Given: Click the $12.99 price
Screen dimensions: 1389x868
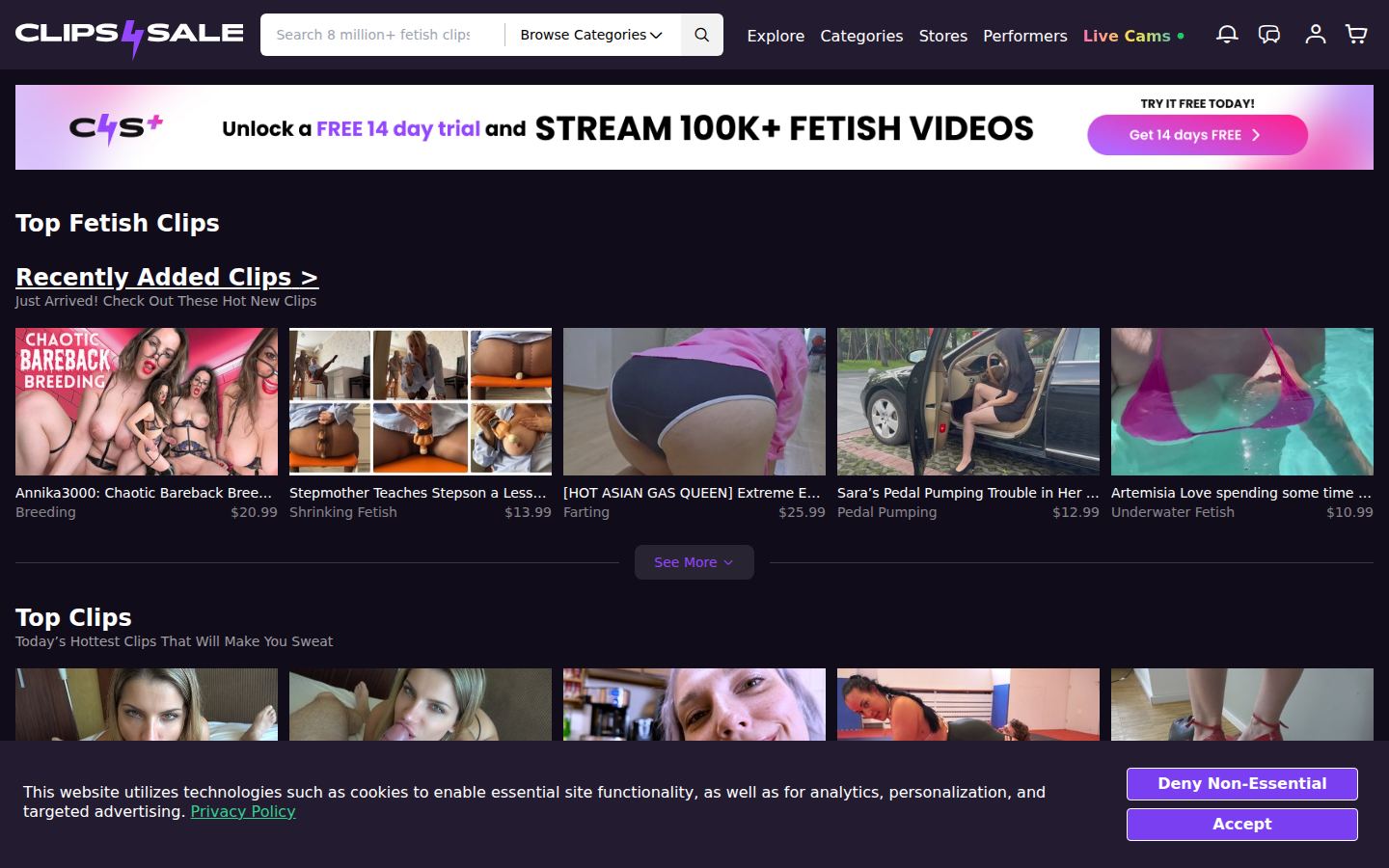Looking at the screenshot, I should pyautogui.click(x=1076, y=512).
